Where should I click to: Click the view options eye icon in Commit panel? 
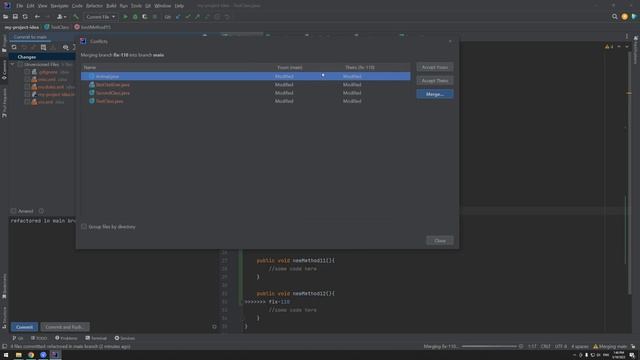66,47
